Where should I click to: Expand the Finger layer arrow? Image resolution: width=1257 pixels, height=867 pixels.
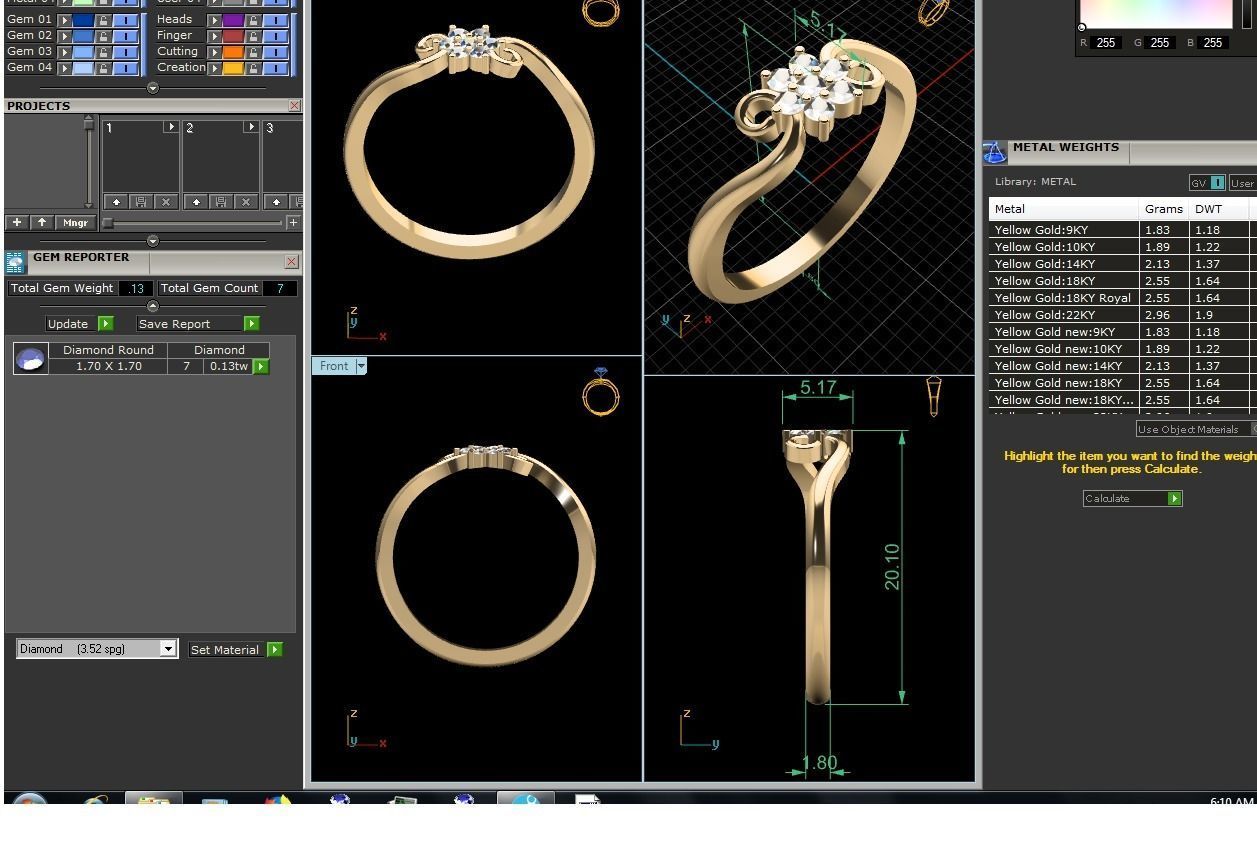pos(215,36)
